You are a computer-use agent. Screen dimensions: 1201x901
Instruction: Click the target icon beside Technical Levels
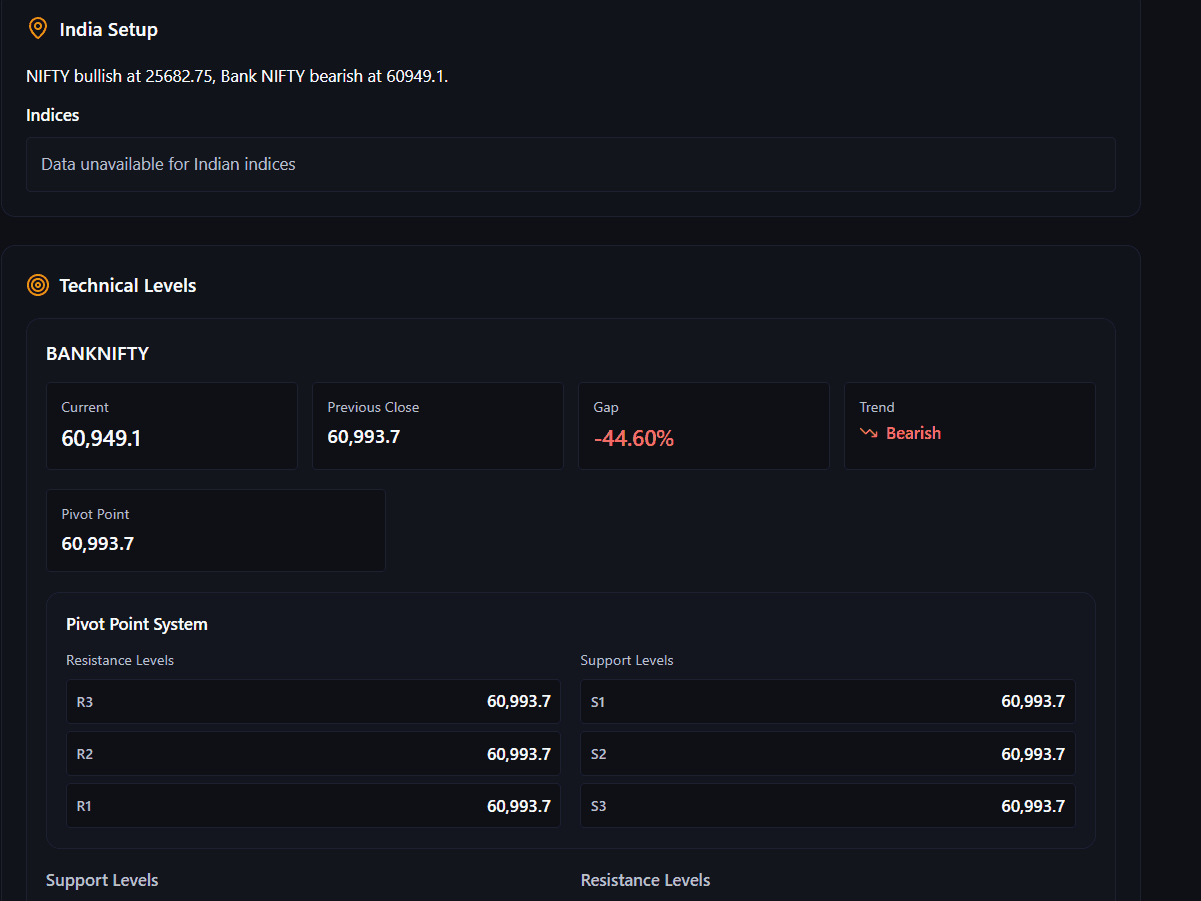click(x=37, y=286)
